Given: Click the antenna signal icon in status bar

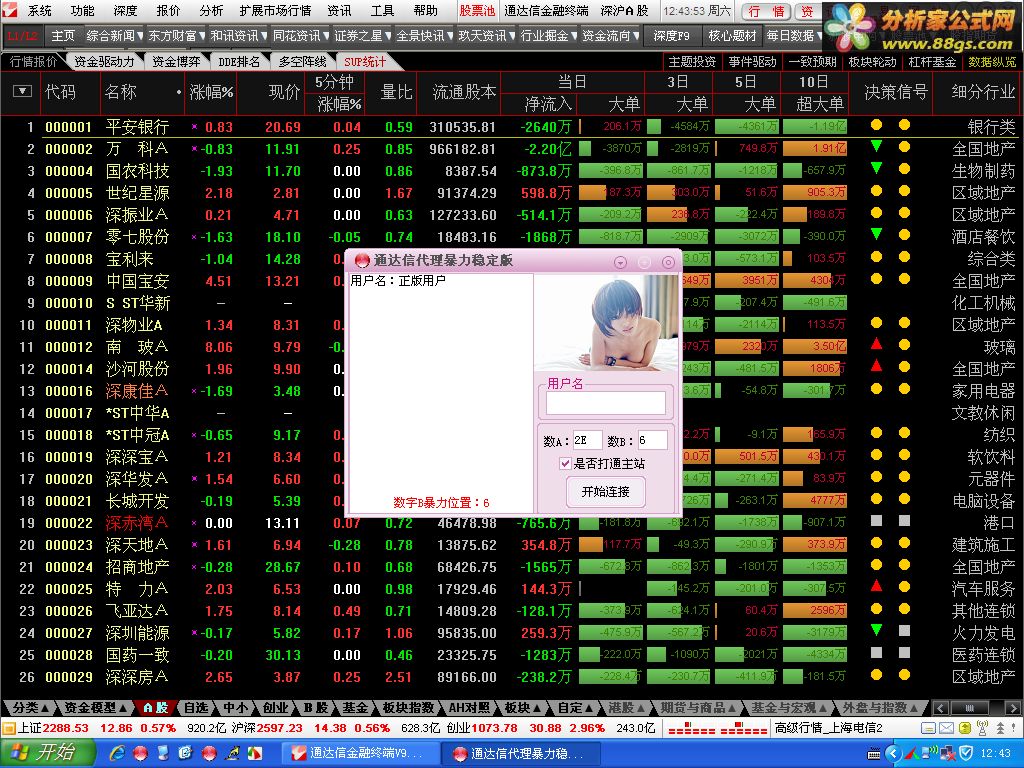Looking at the screenshot, I should [982, 728].
